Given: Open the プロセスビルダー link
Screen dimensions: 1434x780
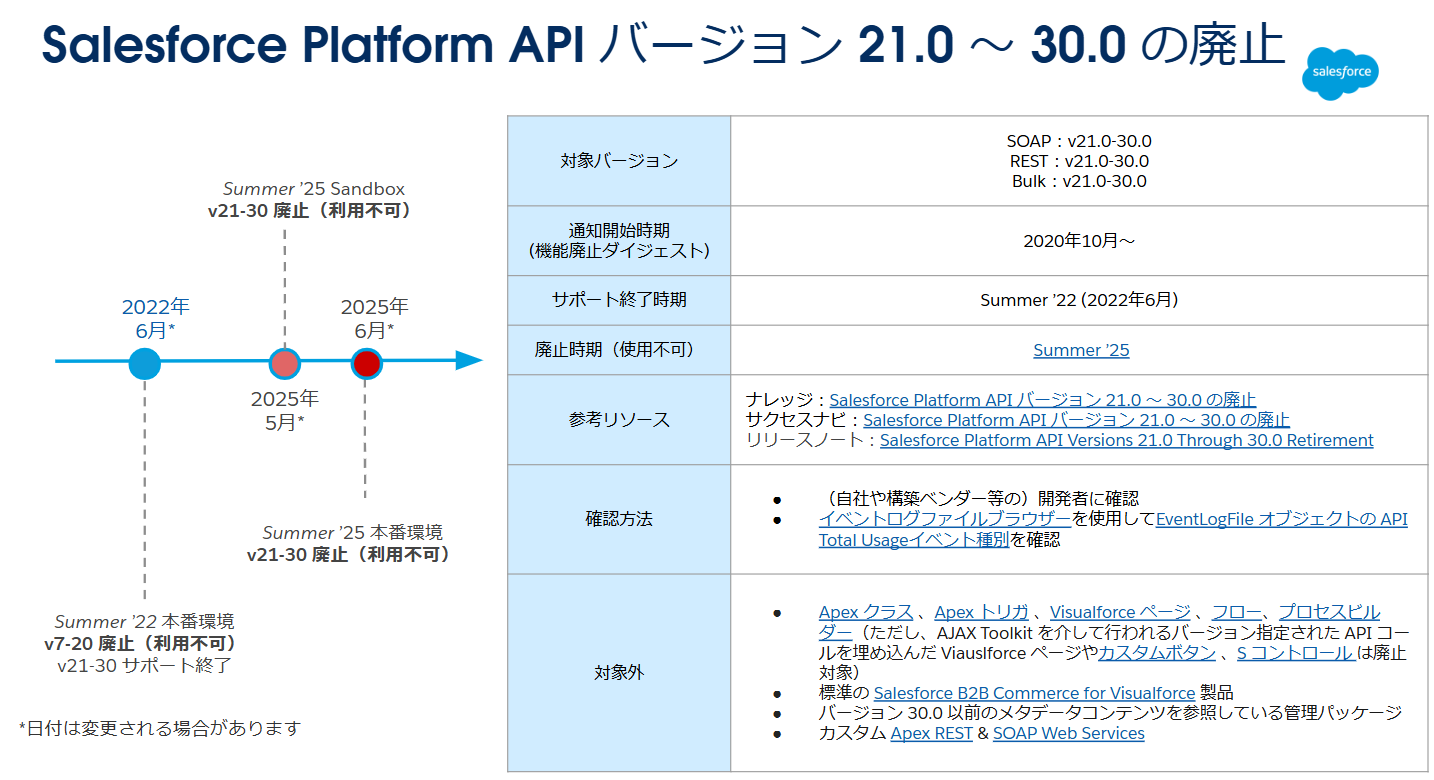Looking at the screenshot, I should (1330, 610).
